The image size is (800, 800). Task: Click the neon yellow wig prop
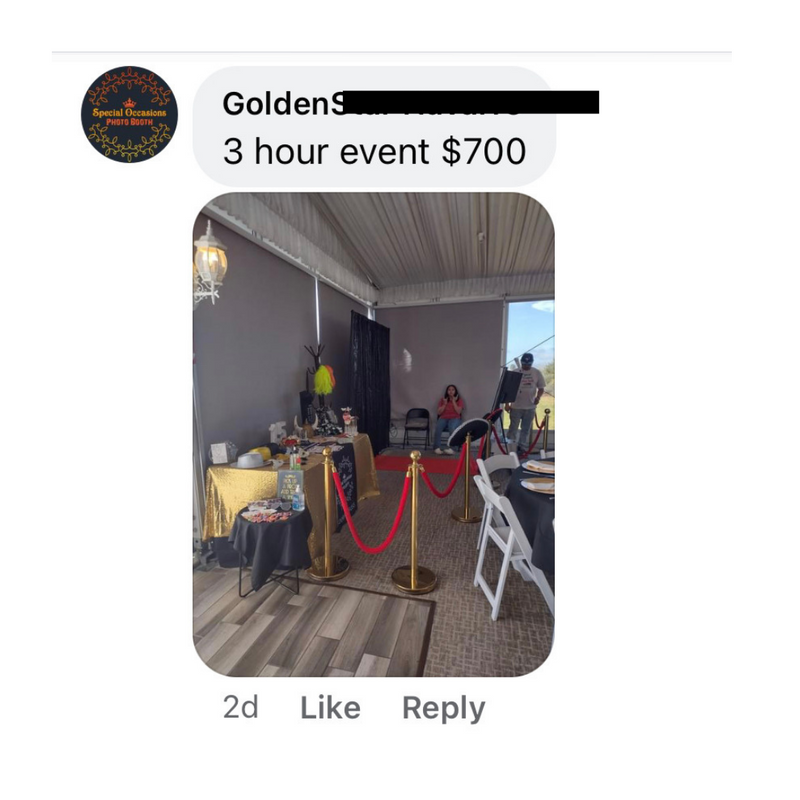point(324,381)
